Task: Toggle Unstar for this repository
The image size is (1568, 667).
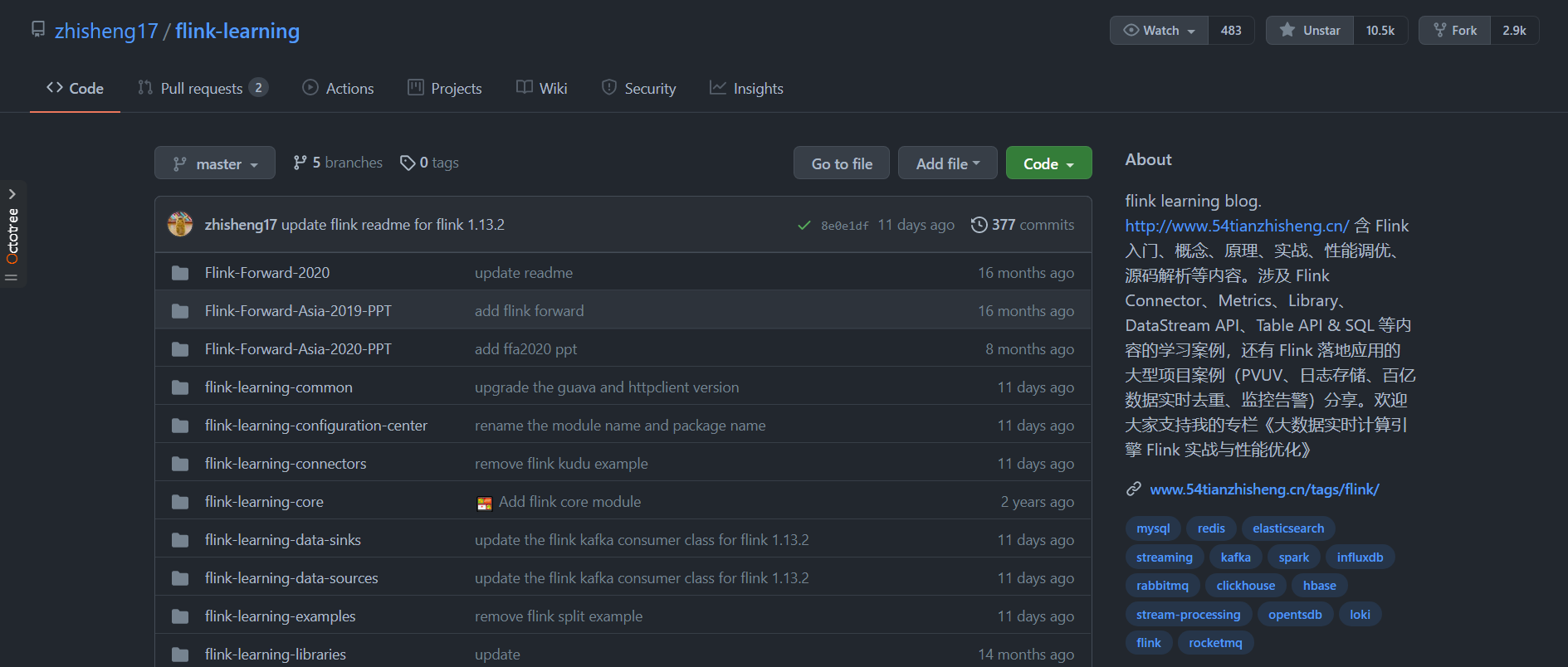Action: click(1310, 30)
